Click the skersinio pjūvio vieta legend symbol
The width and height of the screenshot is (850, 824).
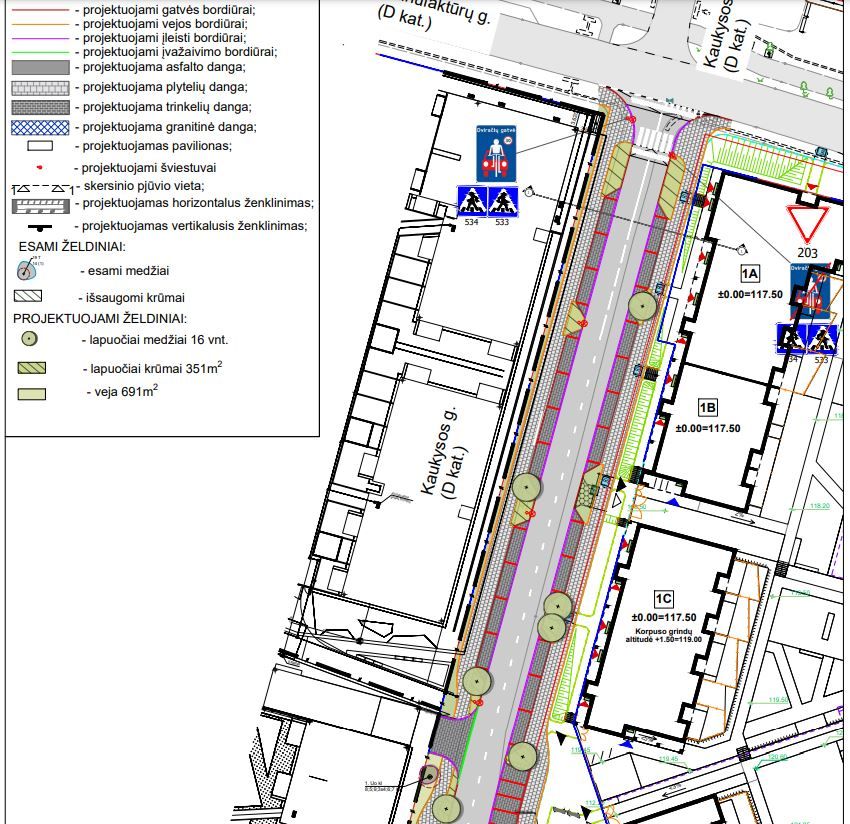[x=41, y=188]
